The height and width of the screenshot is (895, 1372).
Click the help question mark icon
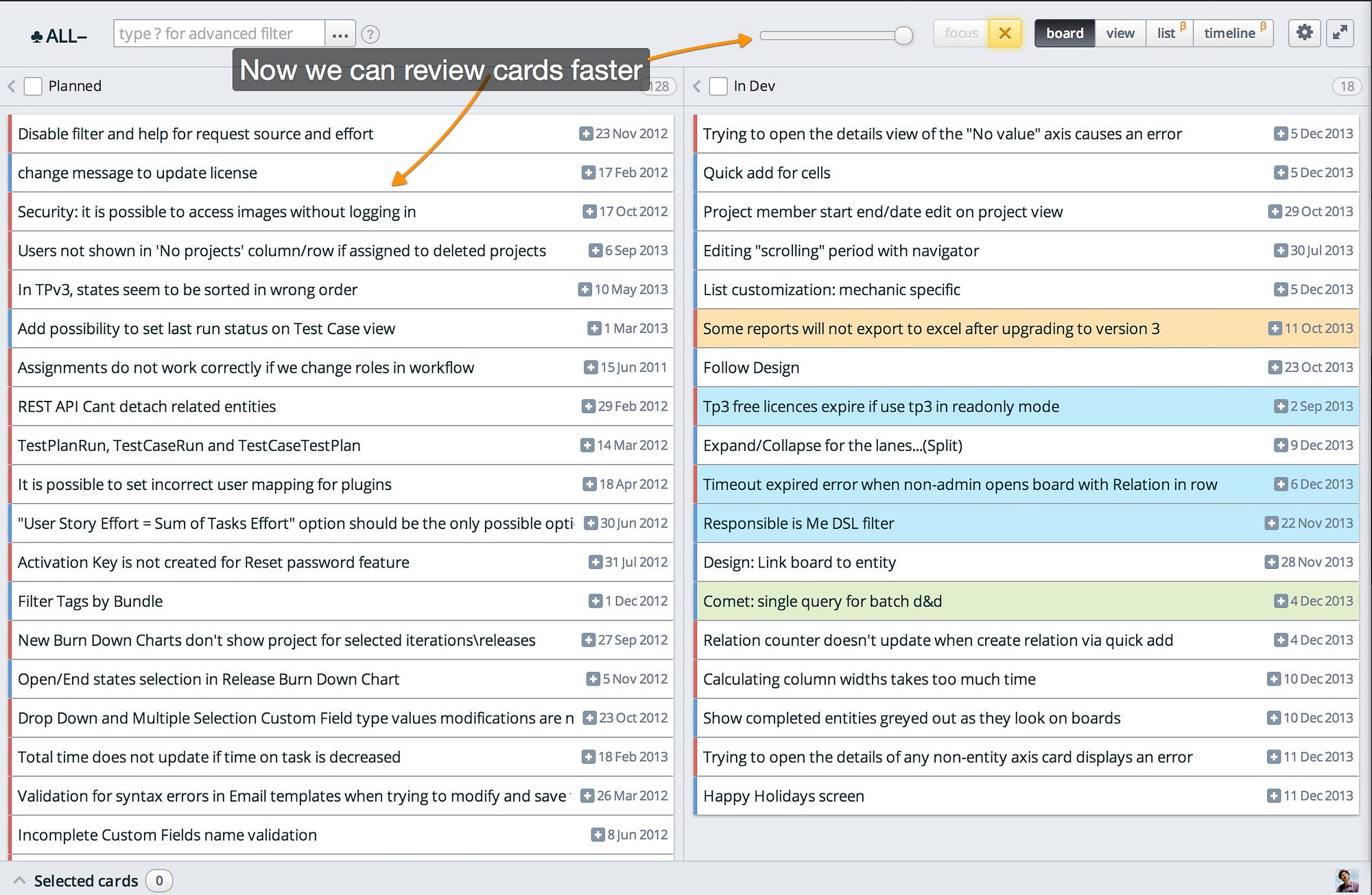(x=370, y=34)
